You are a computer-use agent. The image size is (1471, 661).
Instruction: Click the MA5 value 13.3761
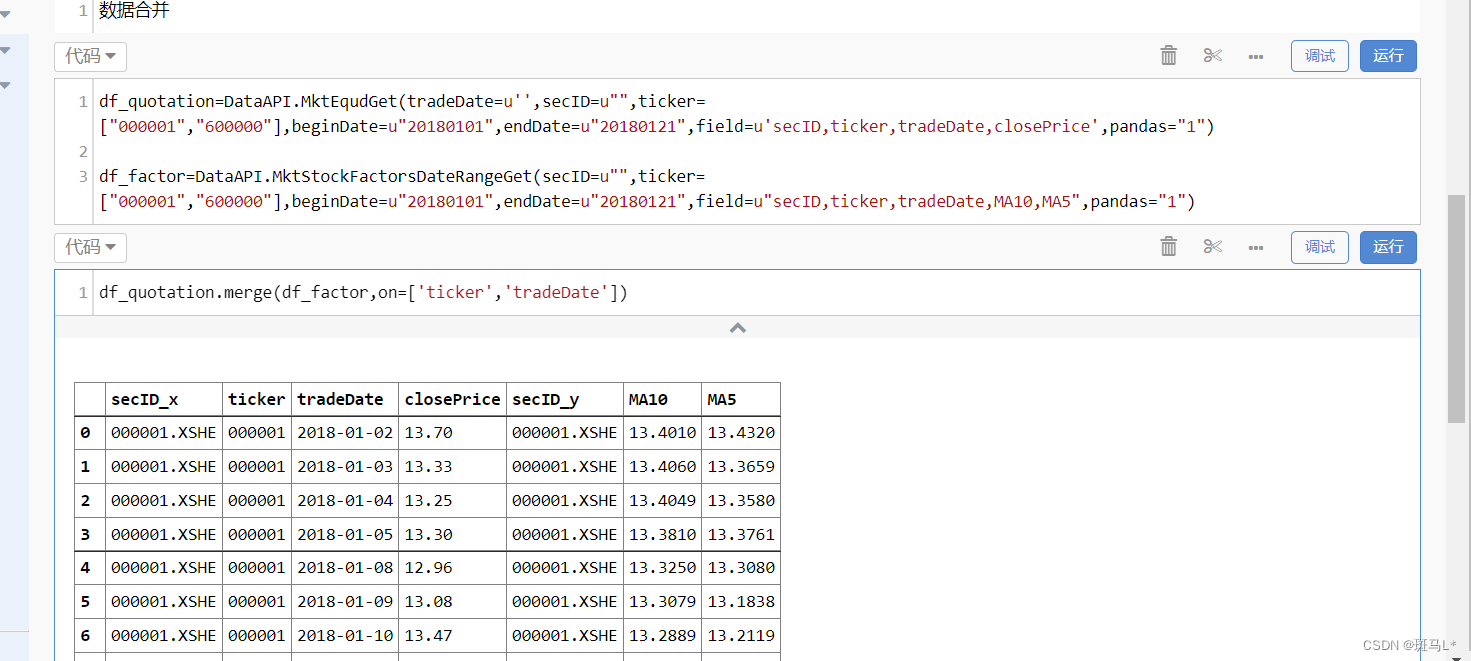tap(741, 534)
